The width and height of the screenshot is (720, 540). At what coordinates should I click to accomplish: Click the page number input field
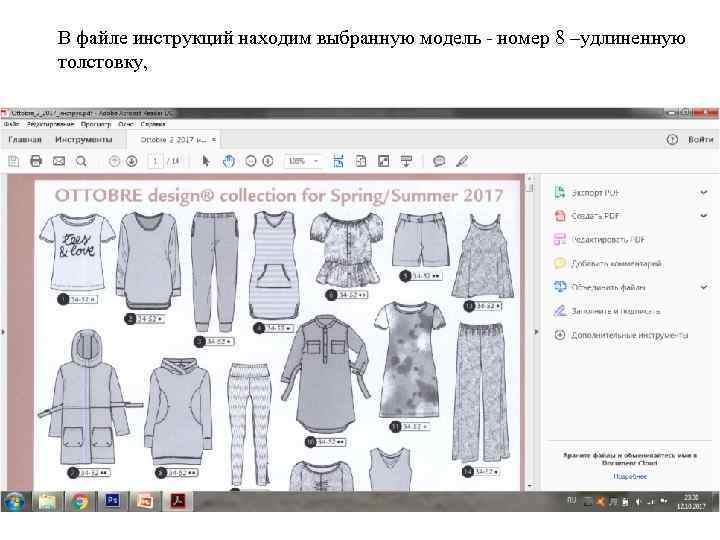tap(157, 161)
